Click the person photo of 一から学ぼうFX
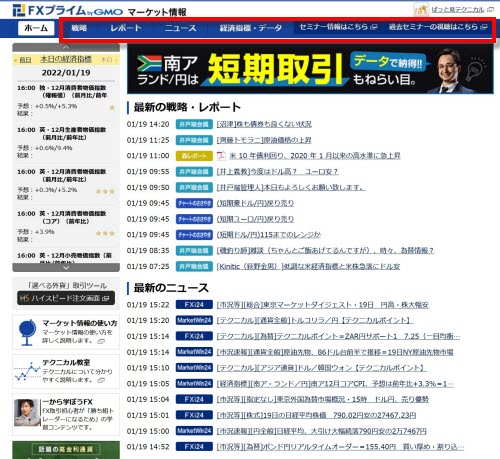500x459 pixels. coord(27,413)
